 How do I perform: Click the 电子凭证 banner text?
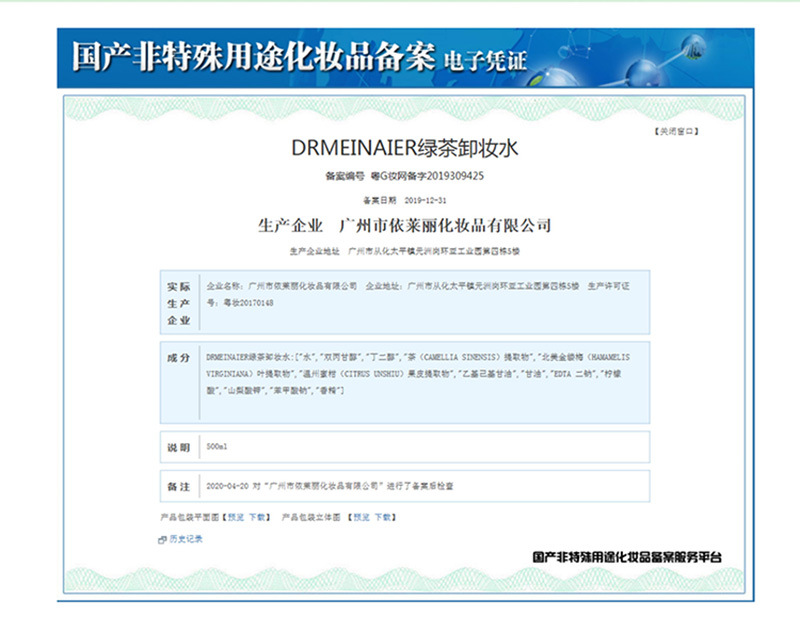[484, 61]
